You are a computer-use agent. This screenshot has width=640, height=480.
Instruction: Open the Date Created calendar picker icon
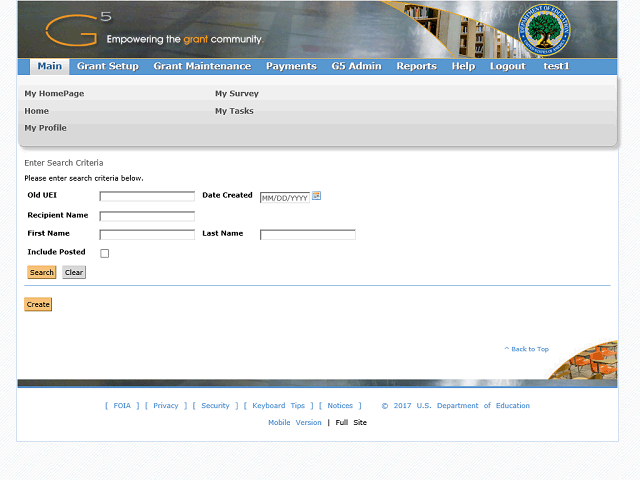click(x=317, y=196)
